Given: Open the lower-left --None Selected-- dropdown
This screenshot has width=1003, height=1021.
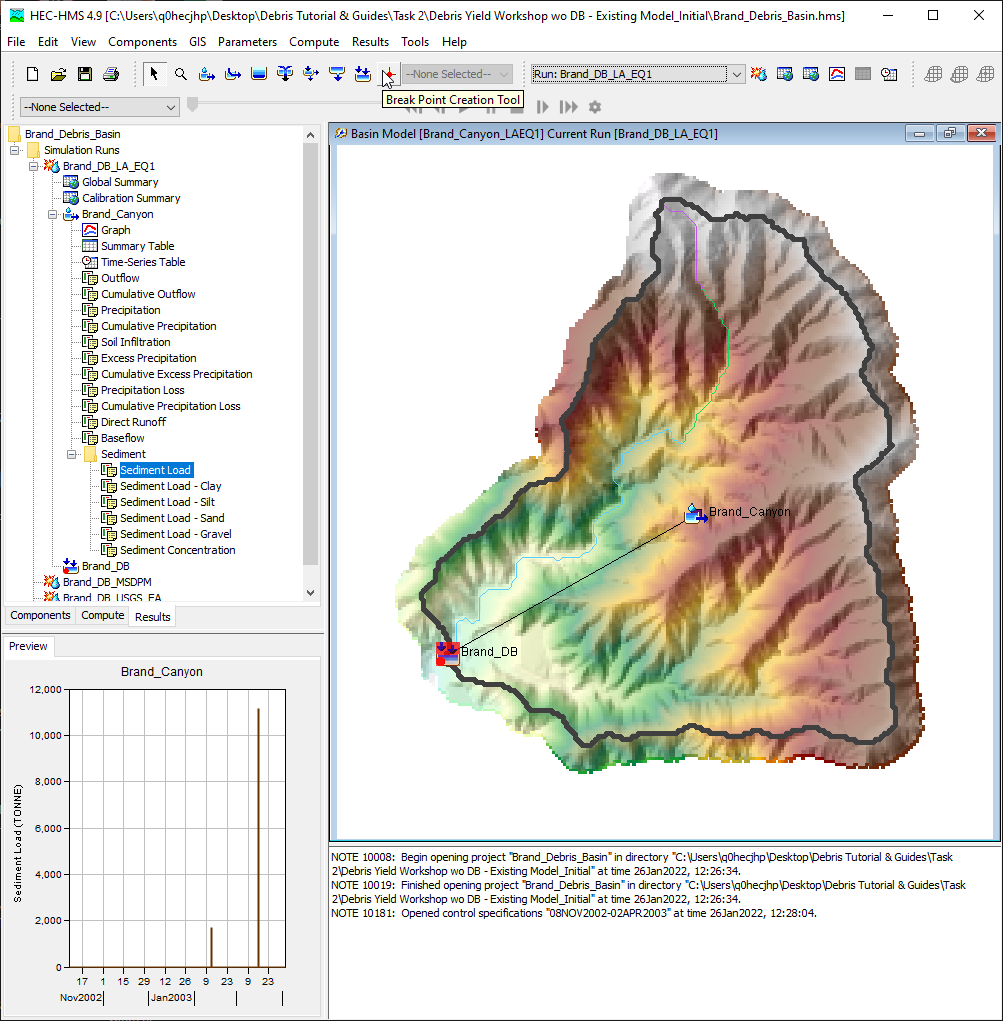Looking at the screenshot, I should (x=100, y=107).
